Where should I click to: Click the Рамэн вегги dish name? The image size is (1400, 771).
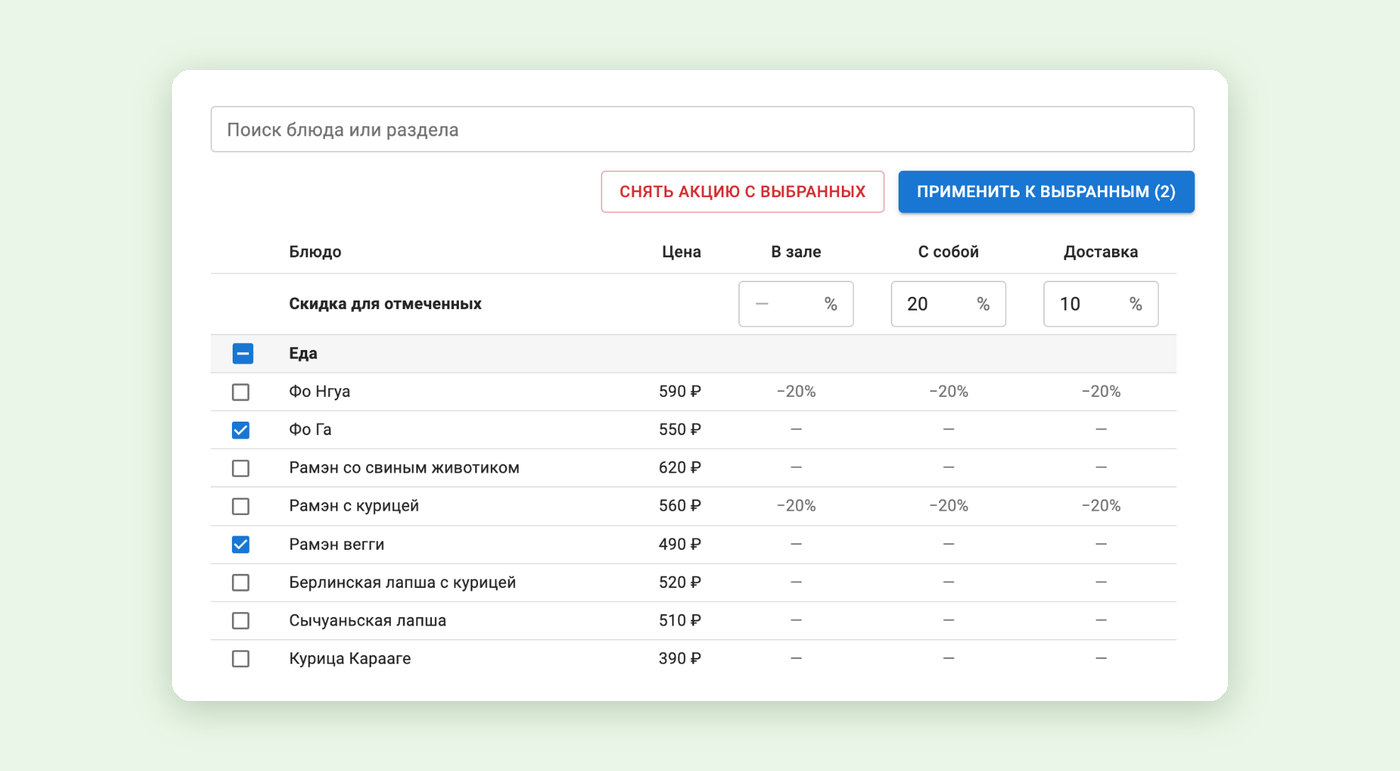(337, 544)
